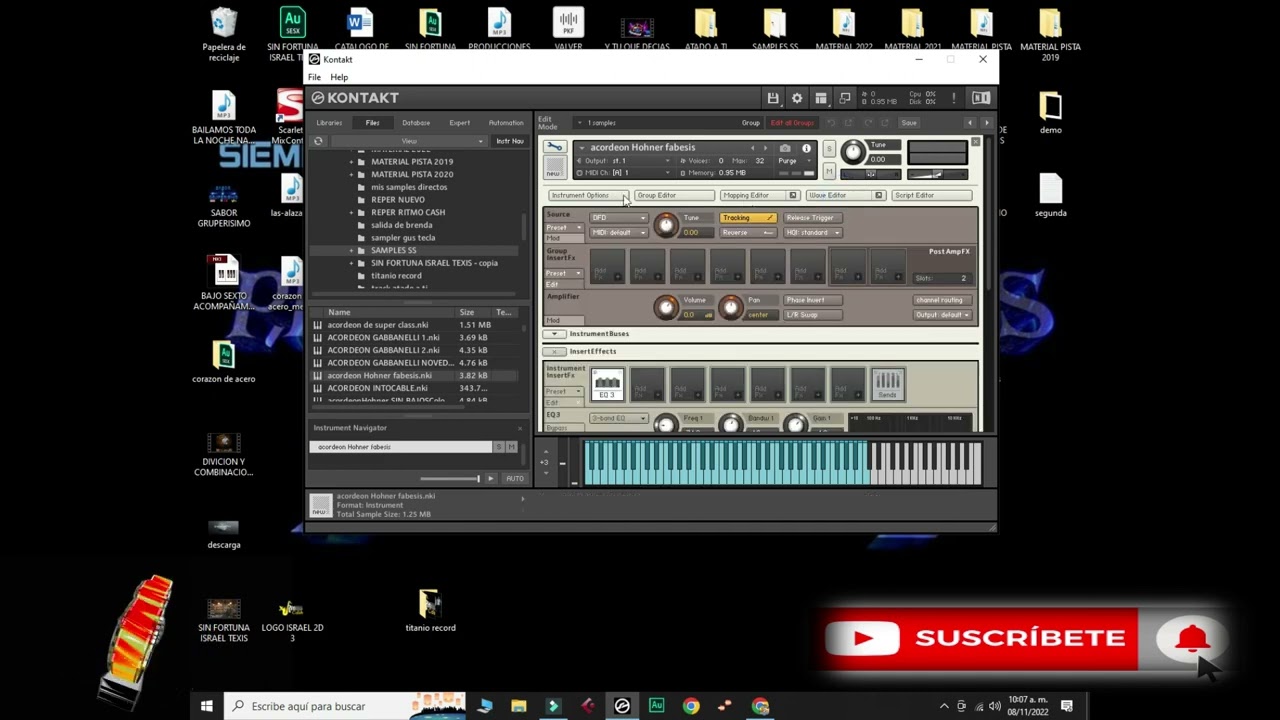This screenshot has height=720, width=1280.
Task: Click the wrench edit mode icon
Action: (x=554, y=147)
